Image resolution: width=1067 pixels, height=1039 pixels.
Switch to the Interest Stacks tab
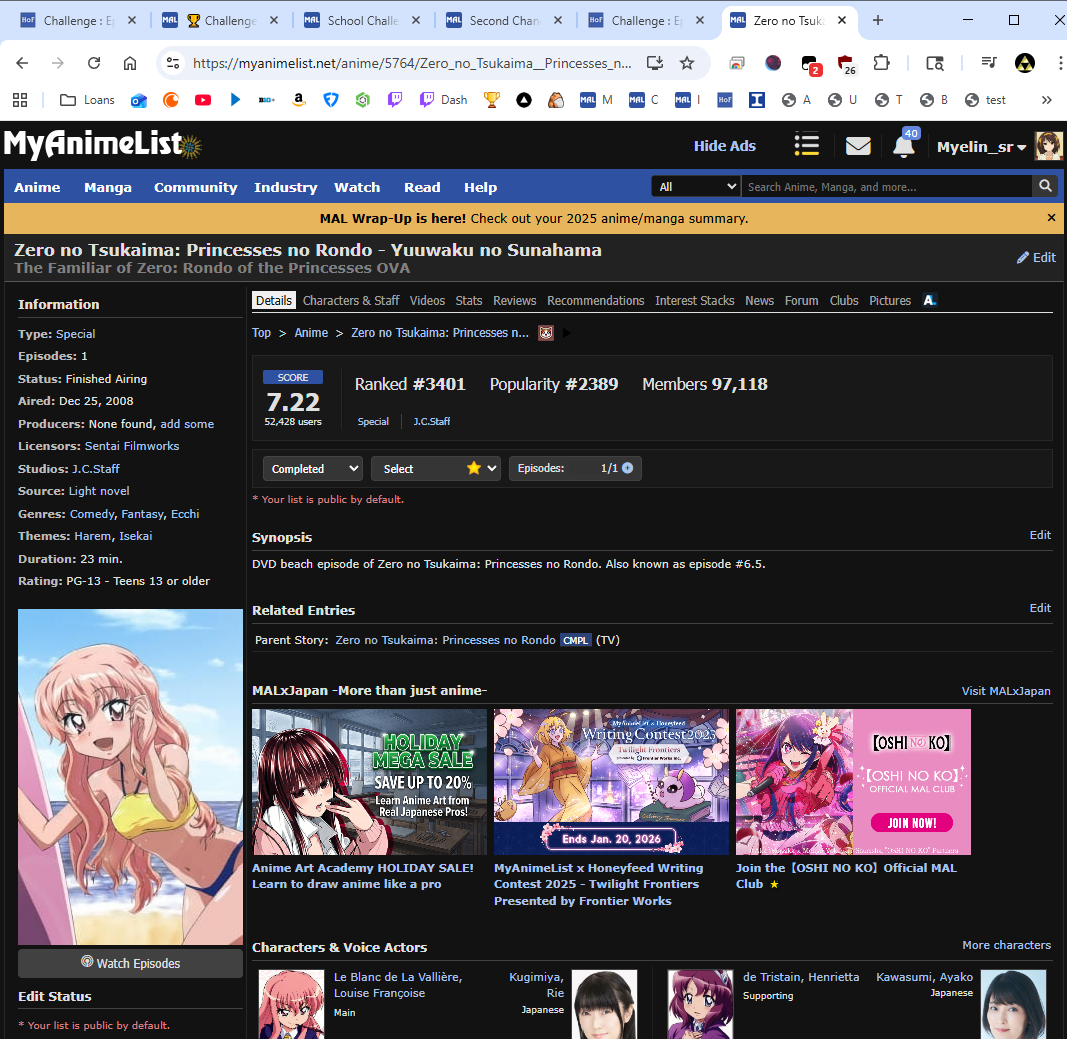click(695, 301)
